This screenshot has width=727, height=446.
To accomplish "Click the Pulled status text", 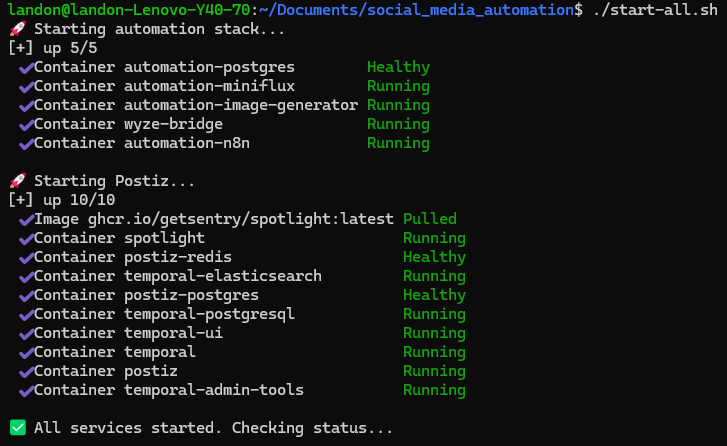I will pos(430,219).
